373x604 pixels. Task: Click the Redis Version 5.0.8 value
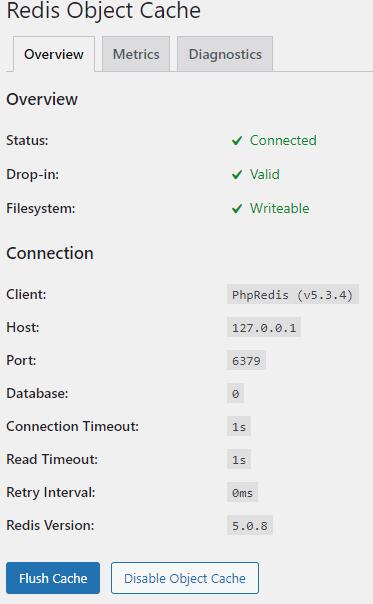click(x=250, y=526)
